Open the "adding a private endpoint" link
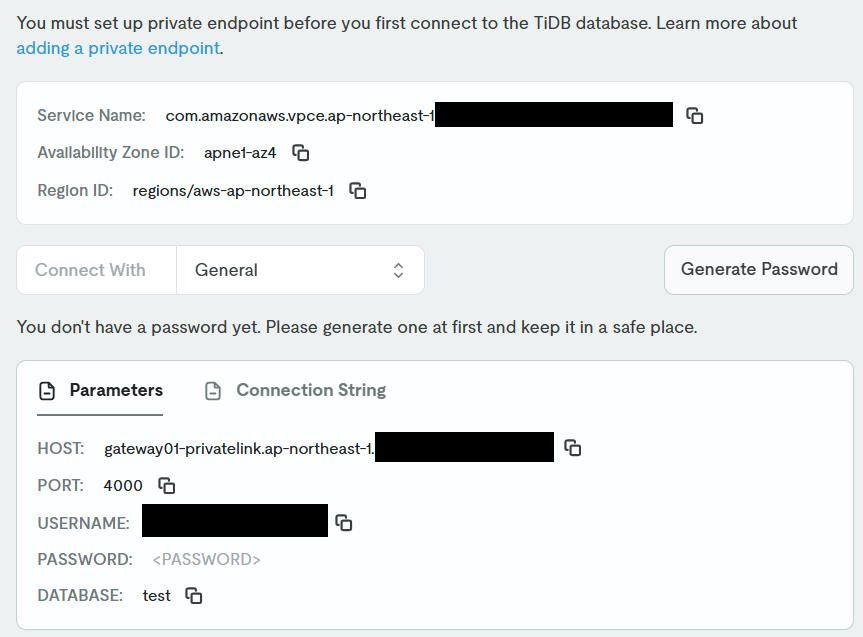The height and width of the screenshot is (637, 863). 118,47
